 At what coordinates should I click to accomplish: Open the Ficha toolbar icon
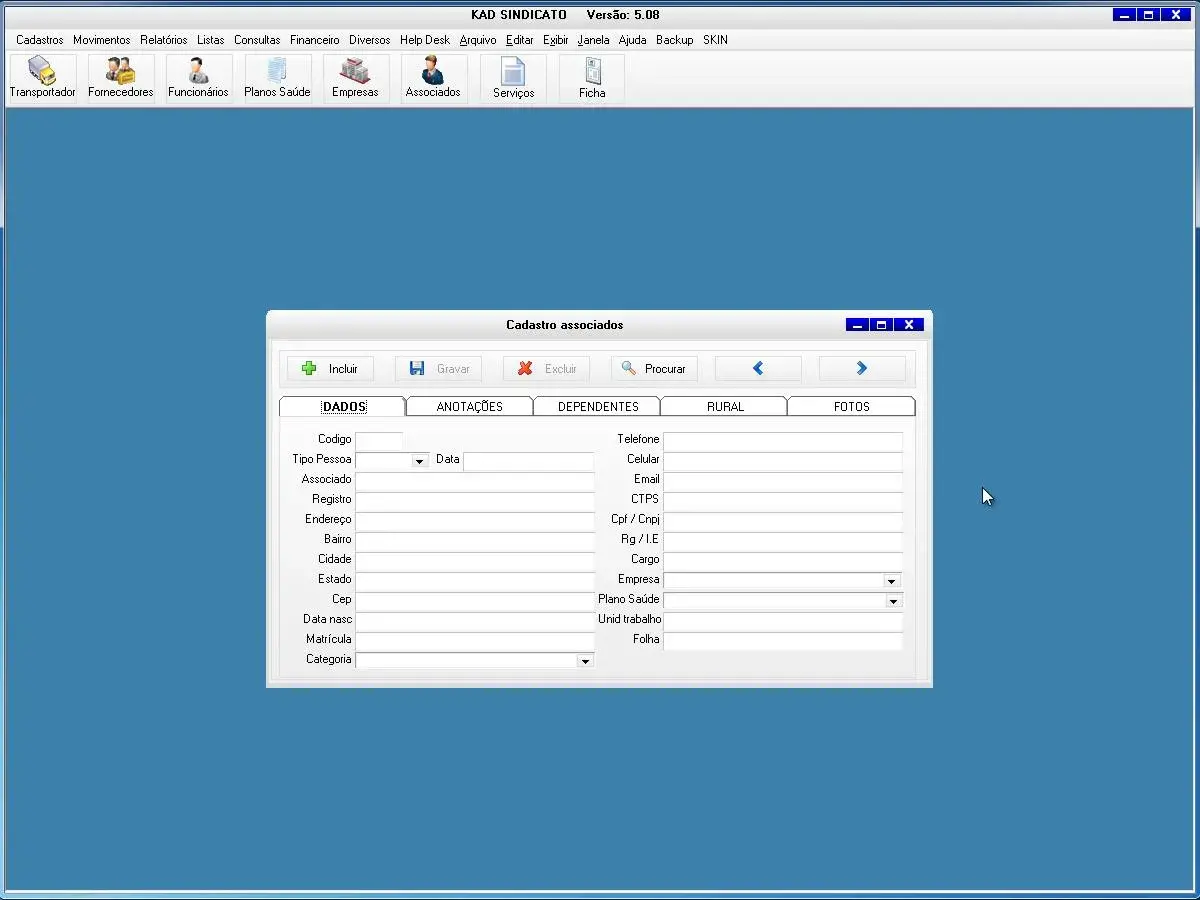pos(592,79)
